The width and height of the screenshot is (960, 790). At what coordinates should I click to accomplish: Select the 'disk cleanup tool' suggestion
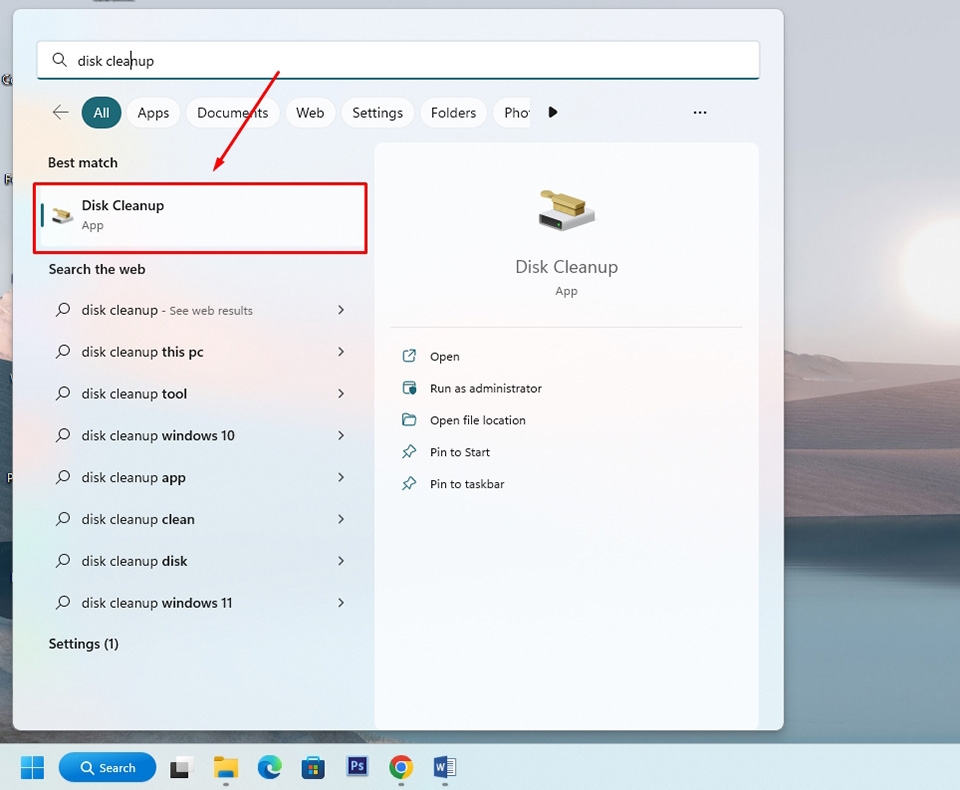click(200, 393)
